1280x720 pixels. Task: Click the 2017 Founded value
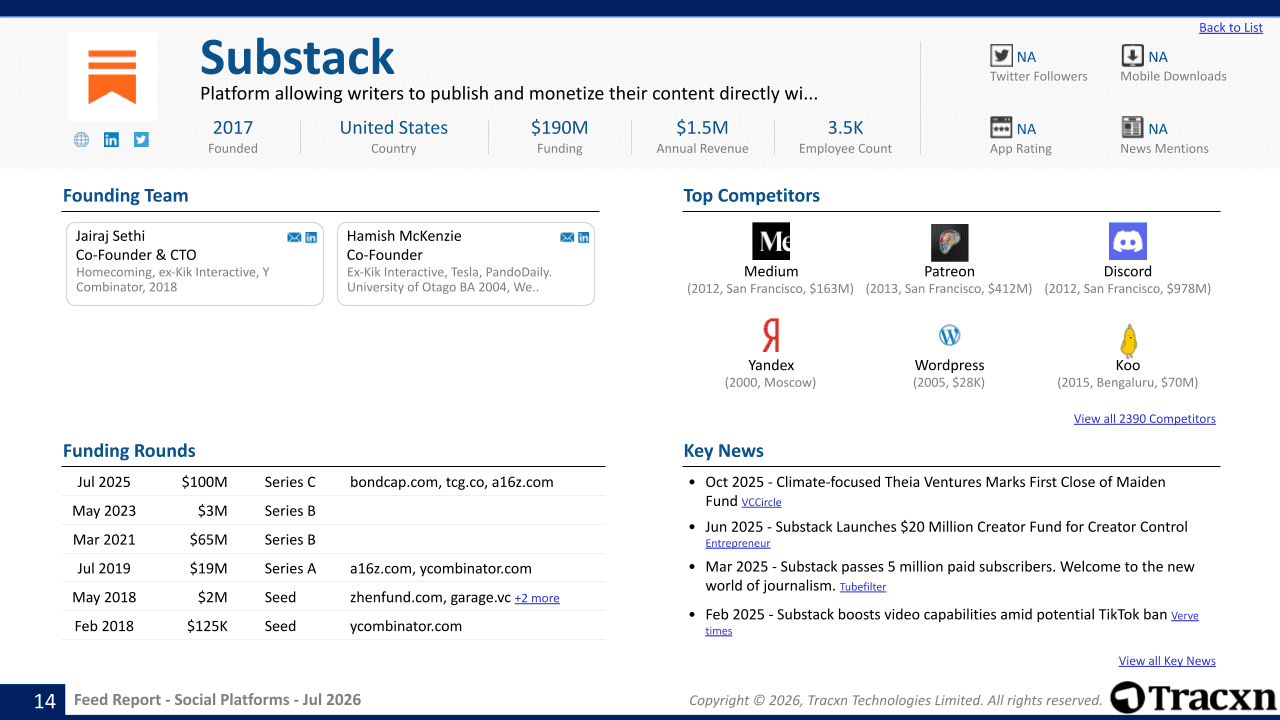233,128
